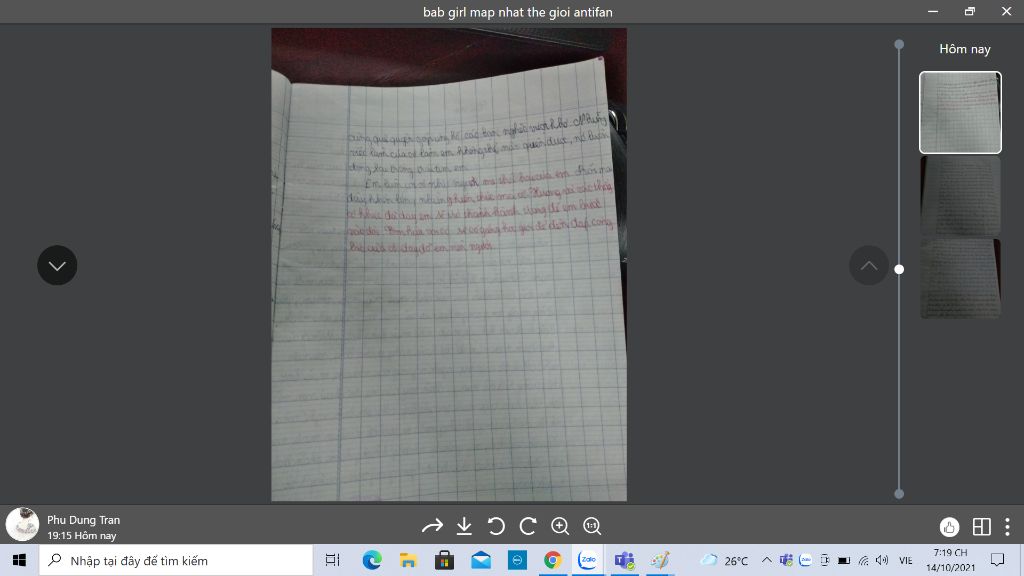Click the Windows search box

[x=176, y=560]
